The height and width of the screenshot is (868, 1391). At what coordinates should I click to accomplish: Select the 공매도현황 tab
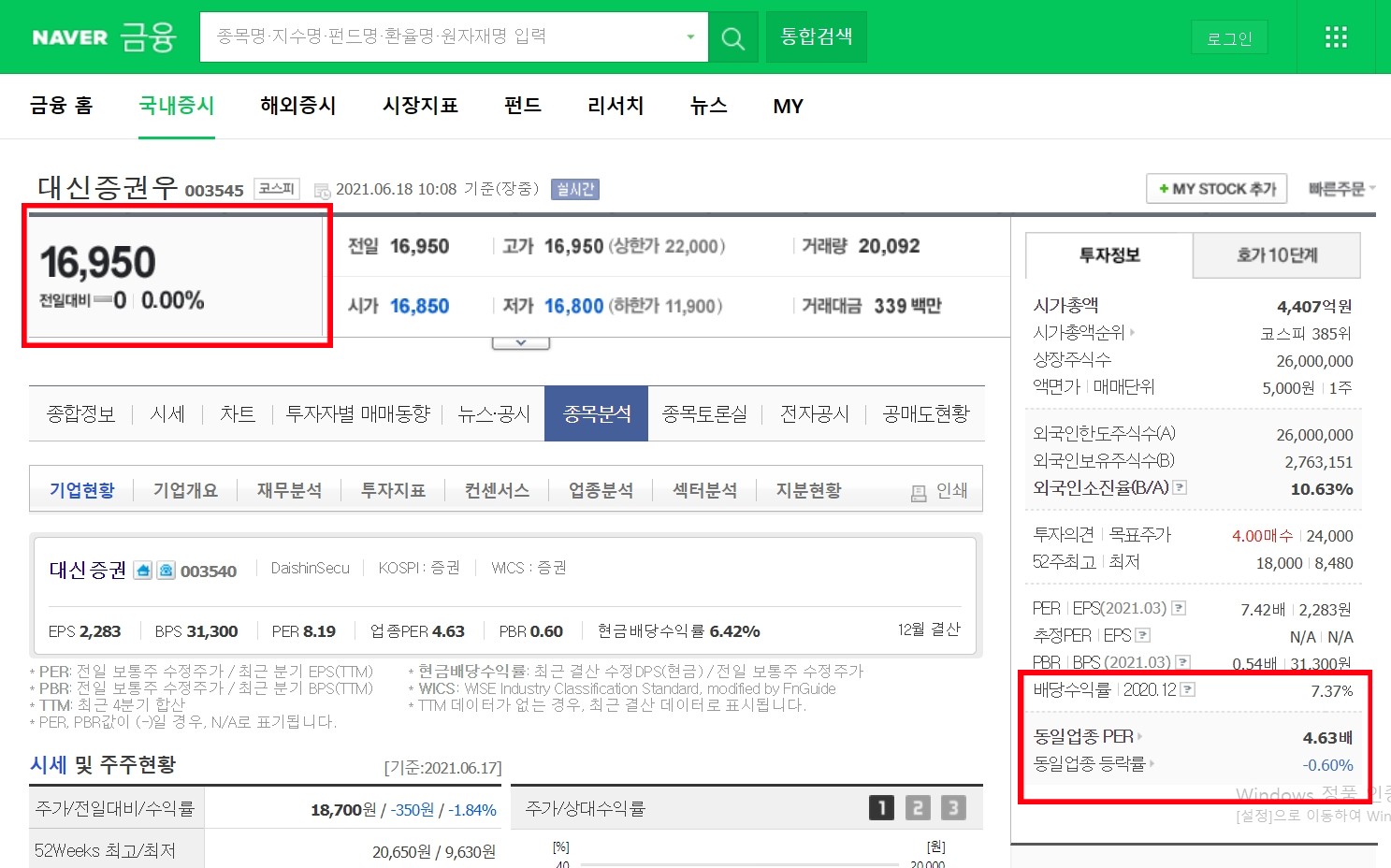click(x=926, y=414)
